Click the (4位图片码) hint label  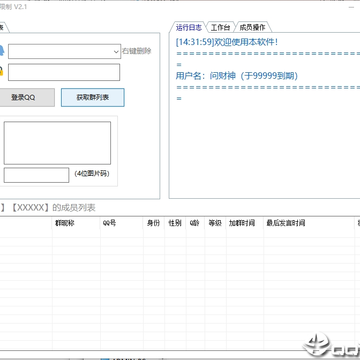pos(92,174)
